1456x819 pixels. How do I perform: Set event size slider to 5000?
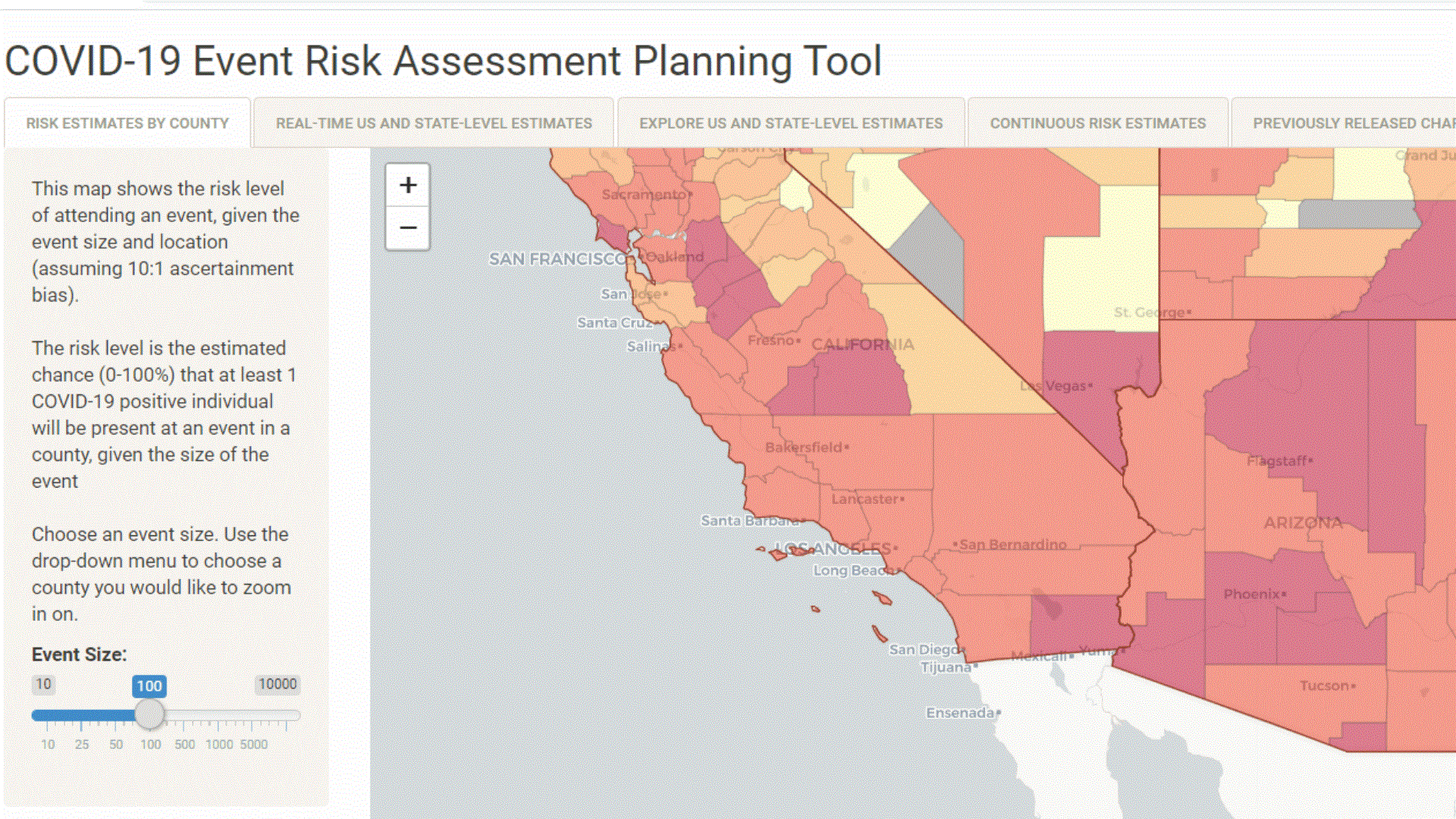253,715
